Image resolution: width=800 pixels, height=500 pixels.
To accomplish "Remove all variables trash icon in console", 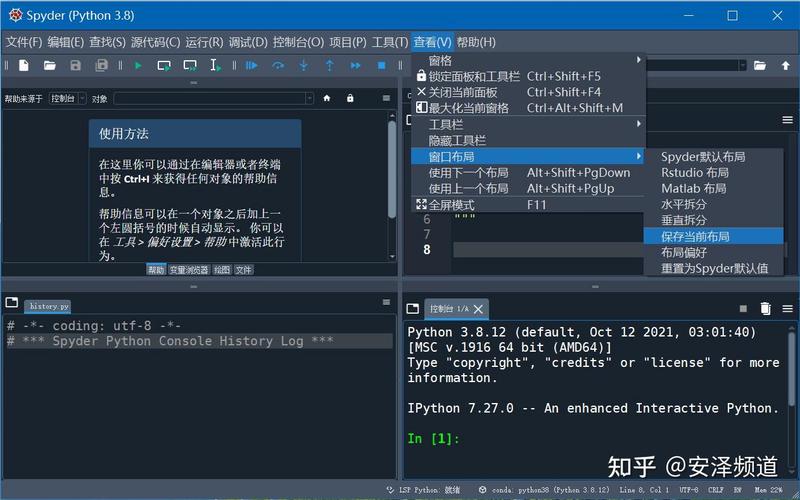I will pos(765,308).
